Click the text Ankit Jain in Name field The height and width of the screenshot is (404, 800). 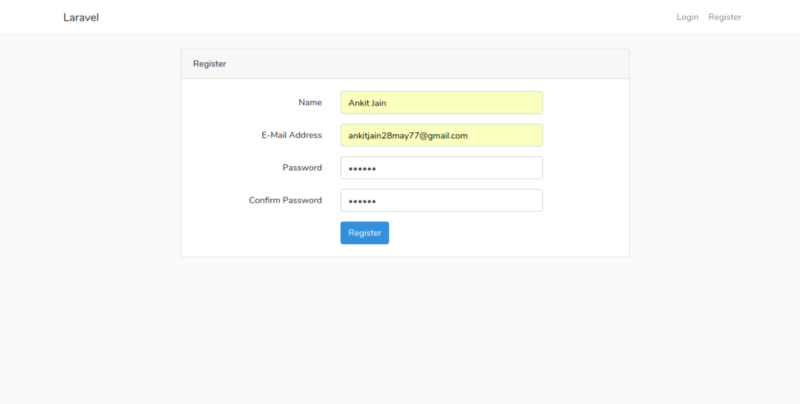coord(367,103)
